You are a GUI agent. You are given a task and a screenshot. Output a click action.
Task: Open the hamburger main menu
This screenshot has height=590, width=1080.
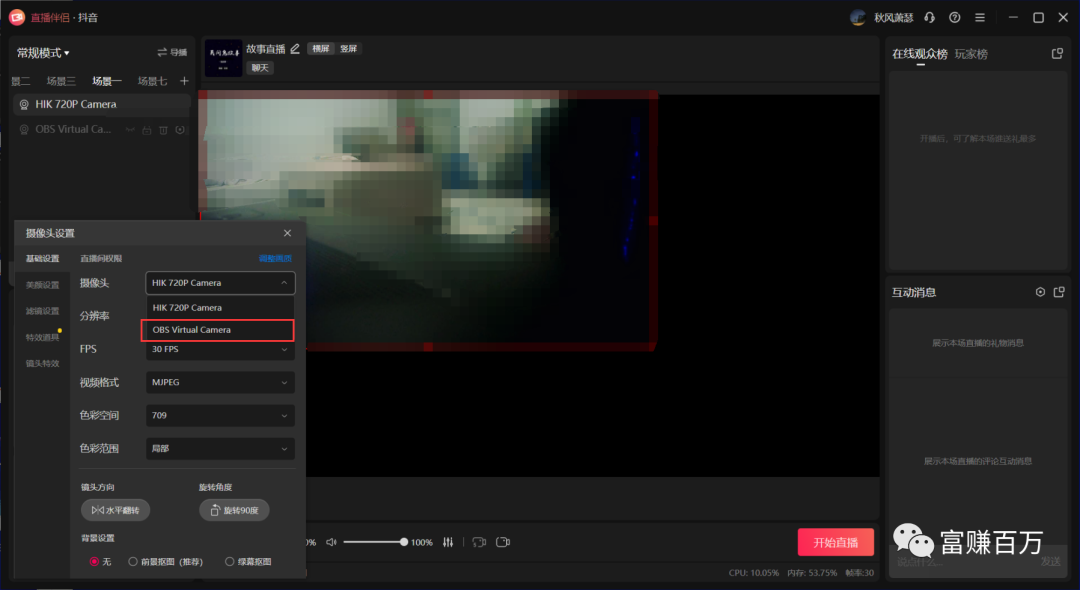[980, 18]
